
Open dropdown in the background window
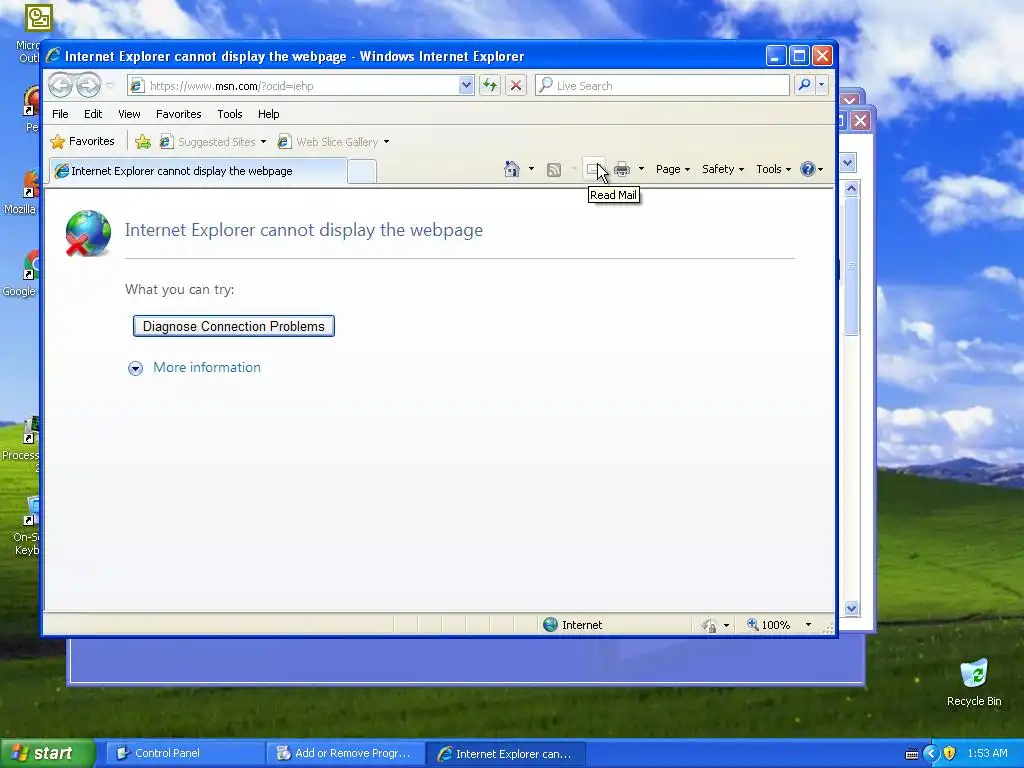(848, 163)
